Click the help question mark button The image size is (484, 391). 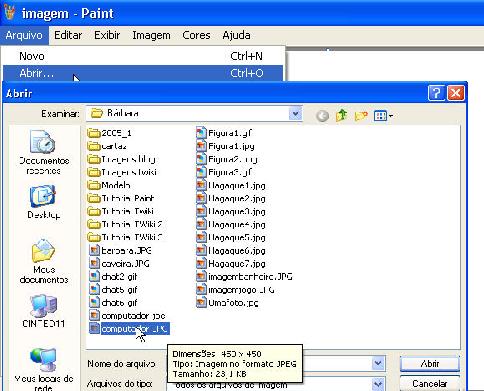(436, 93)
